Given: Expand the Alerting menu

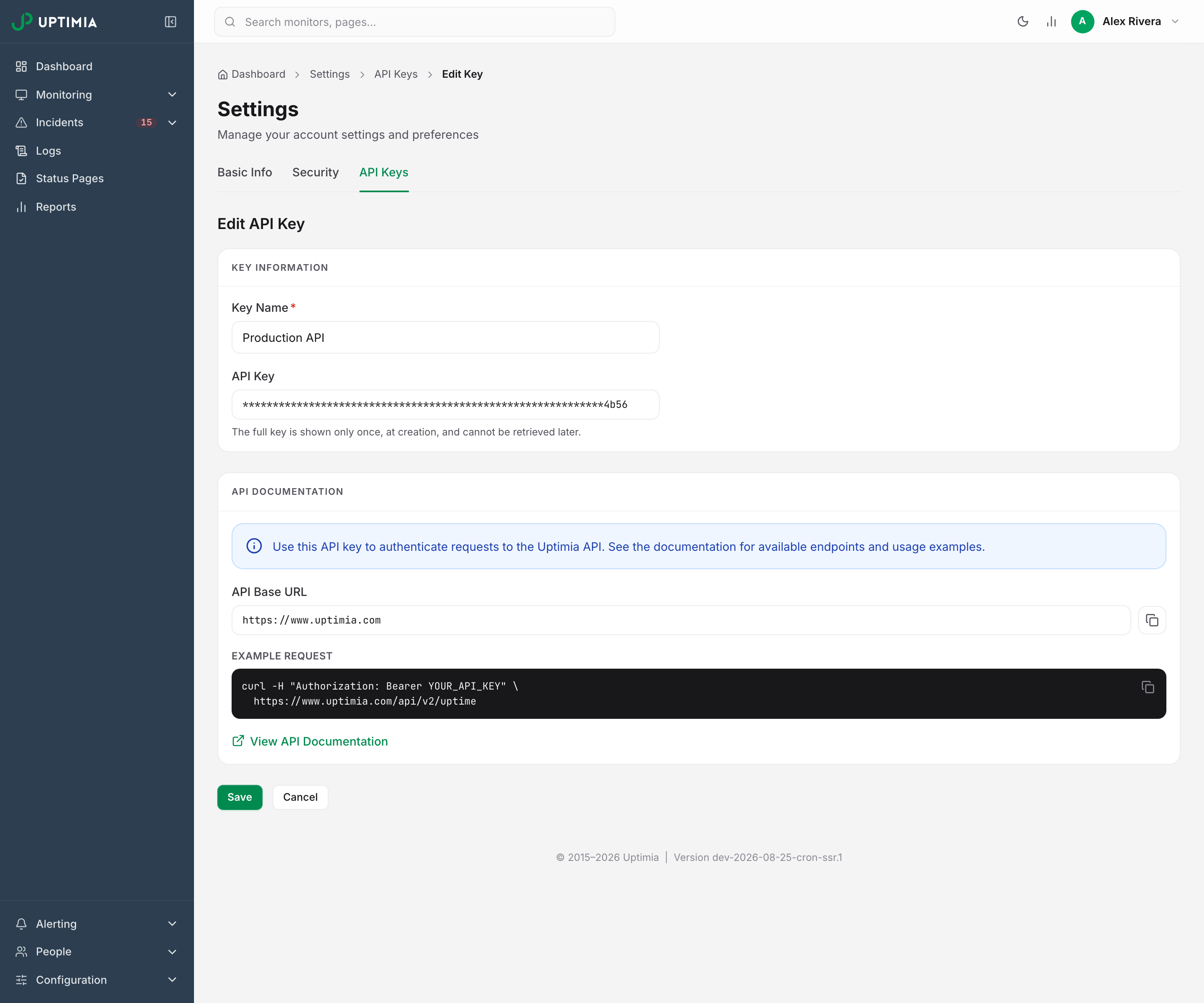Looking at the screenshot, I should tap(97, 923).
